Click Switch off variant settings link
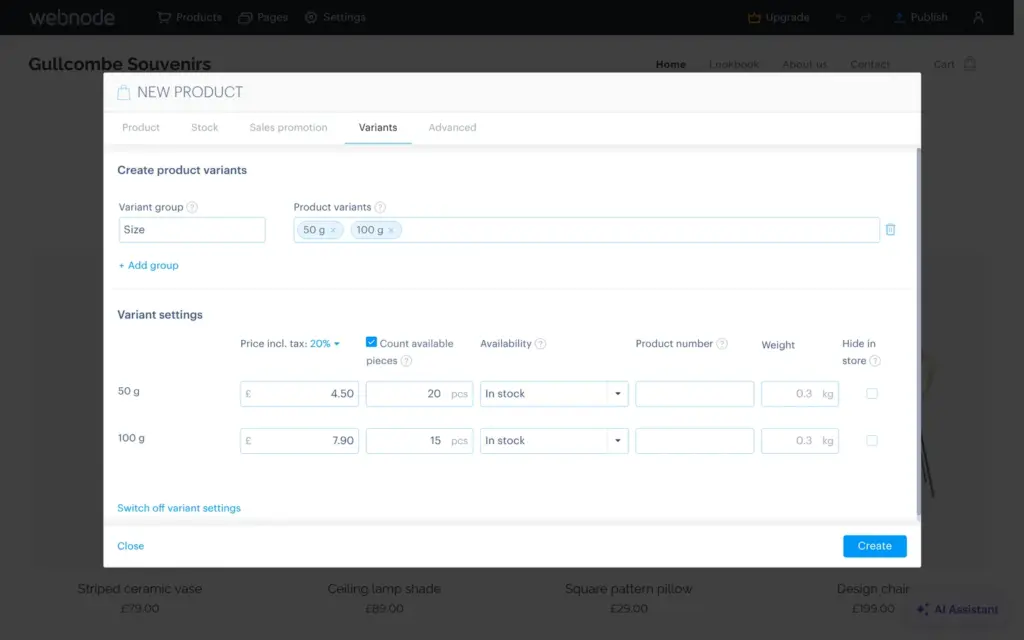 point(179,508)
